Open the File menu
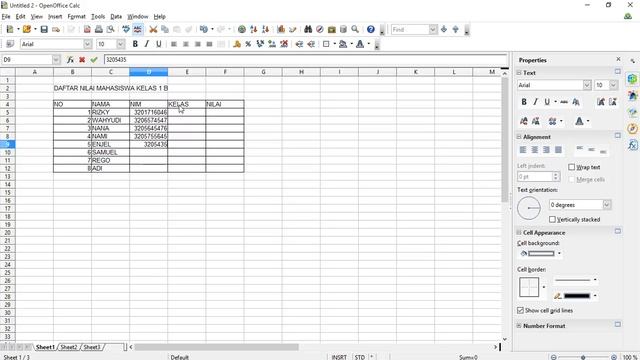This screenshot has width=640, height=360. click(6, 17)
